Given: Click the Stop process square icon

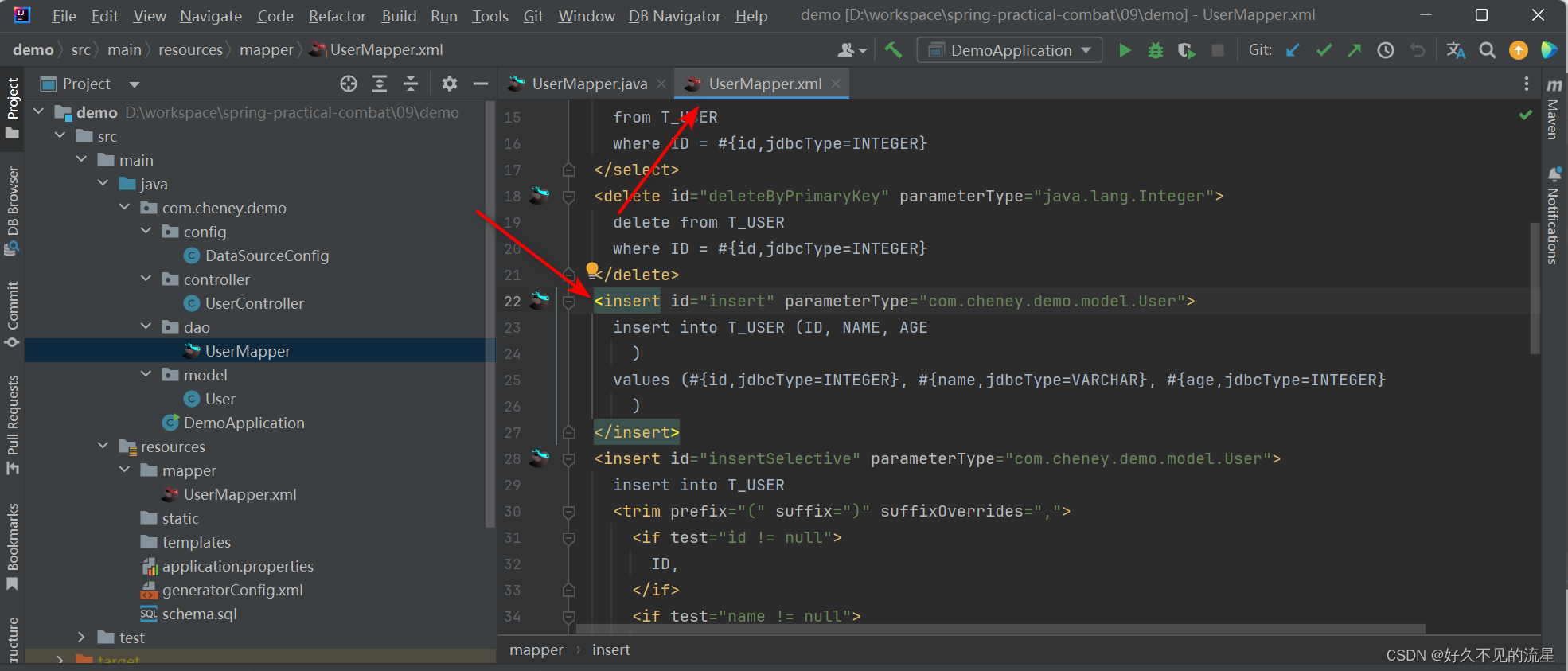Looking at the screenshot, I should pyautogui.click(x=1218, y=50).
